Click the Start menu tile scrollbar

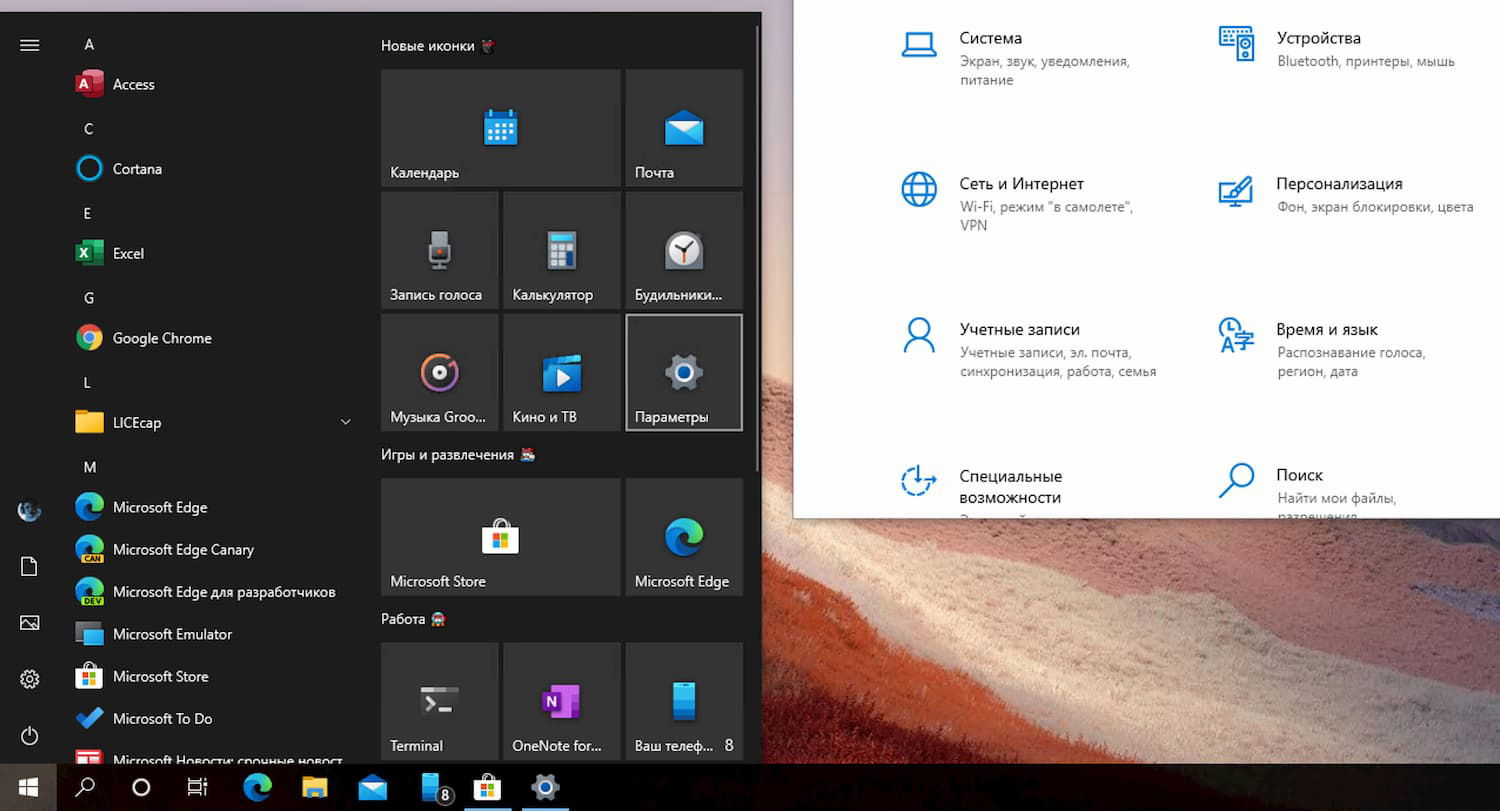coord(757,250)
